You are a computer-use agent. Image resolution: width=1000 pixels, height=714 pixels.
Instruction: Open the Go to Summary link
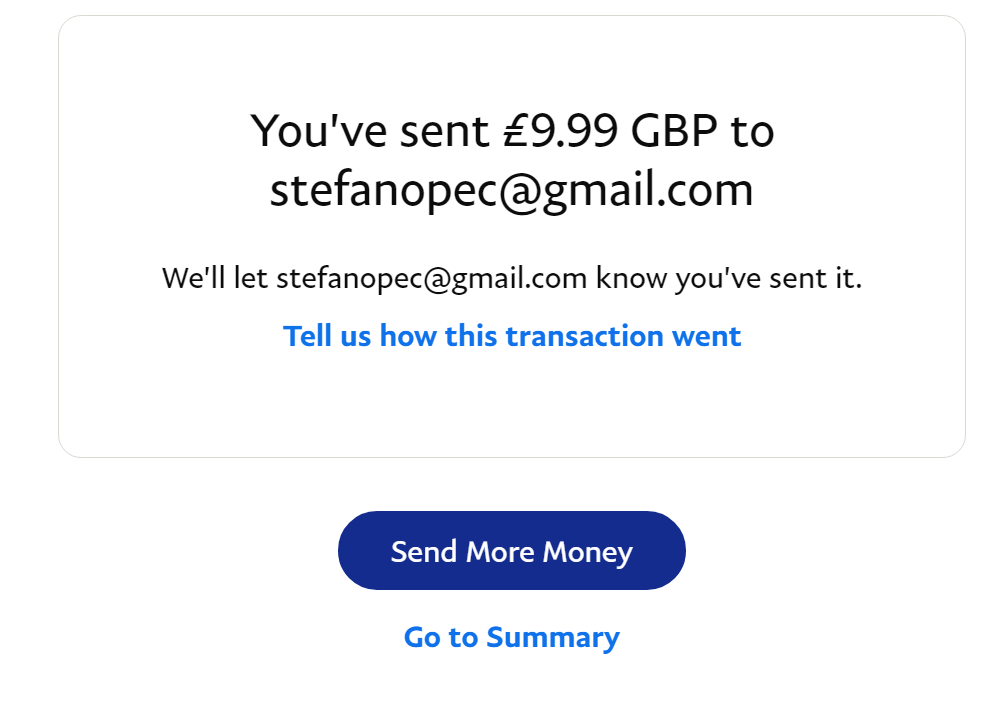click(511, 638)
